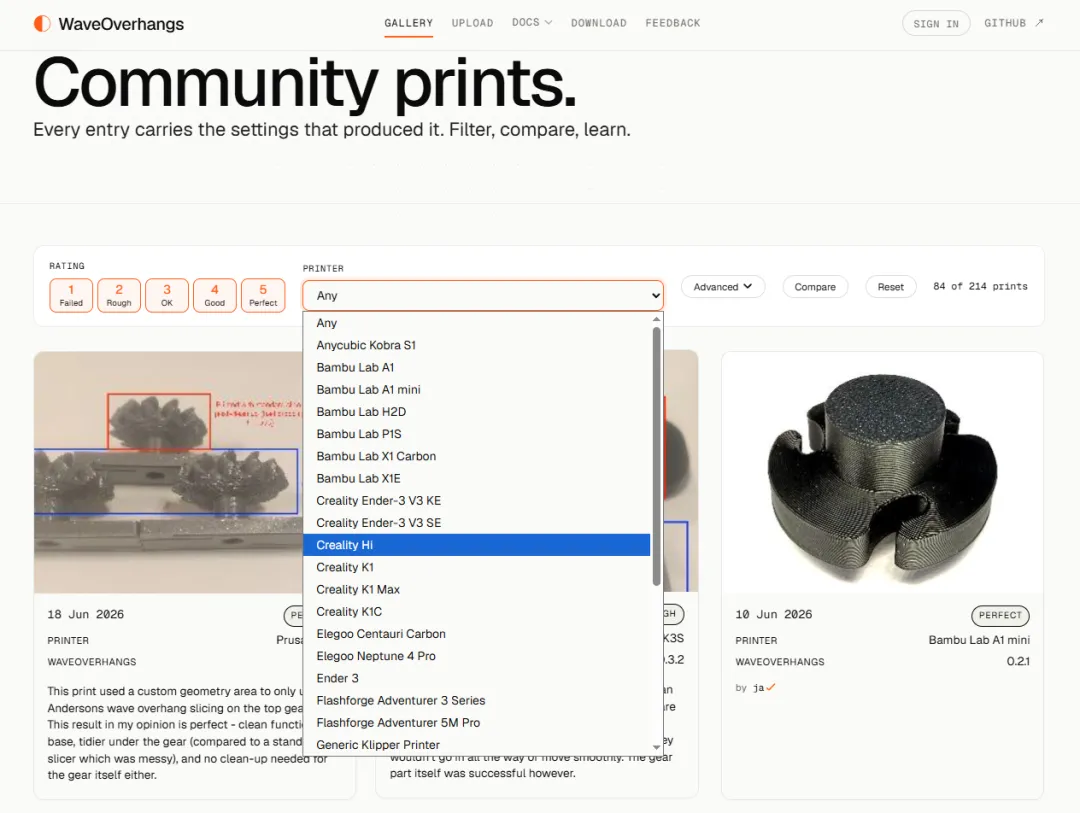Expand the Advanced filters
This screenshot has height=813, width=1080.
pyautogui.click(x=723, y=287)
